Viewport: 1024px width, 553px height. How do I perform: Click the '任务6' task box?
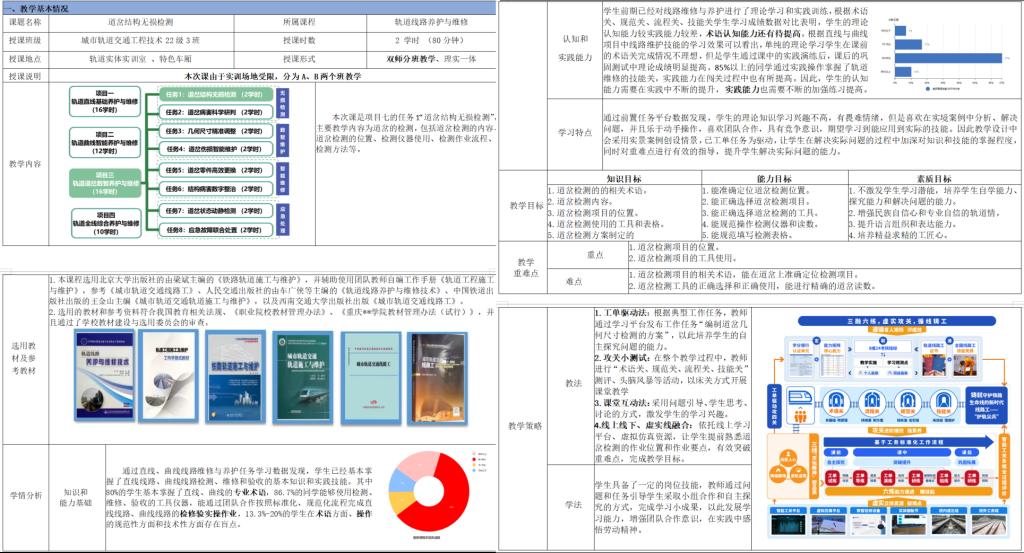tap(217, 189)
